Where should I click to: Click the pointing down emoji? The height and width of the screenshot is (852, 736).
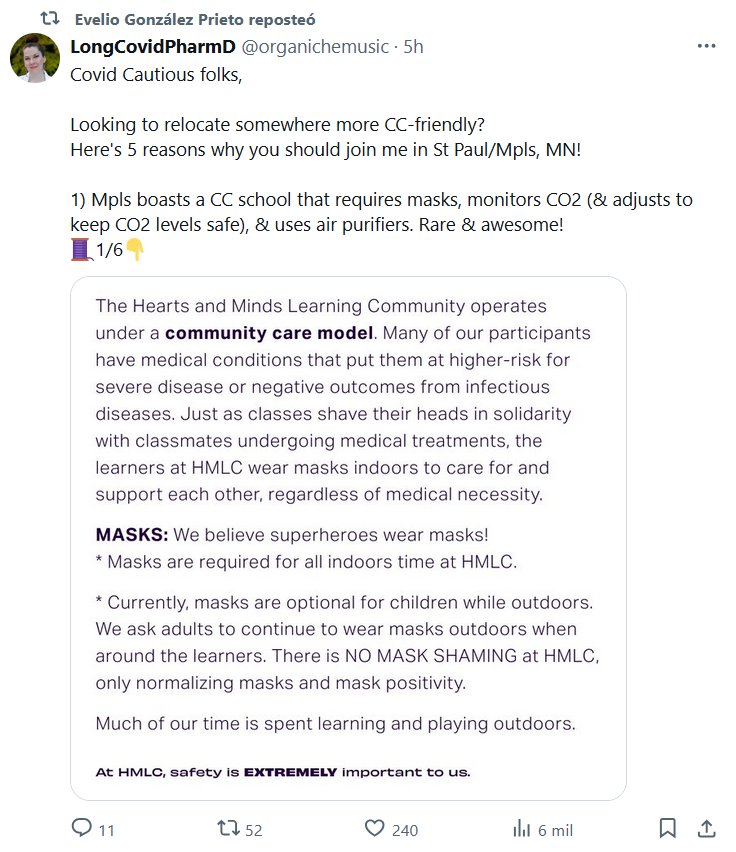tap(135, 251)
